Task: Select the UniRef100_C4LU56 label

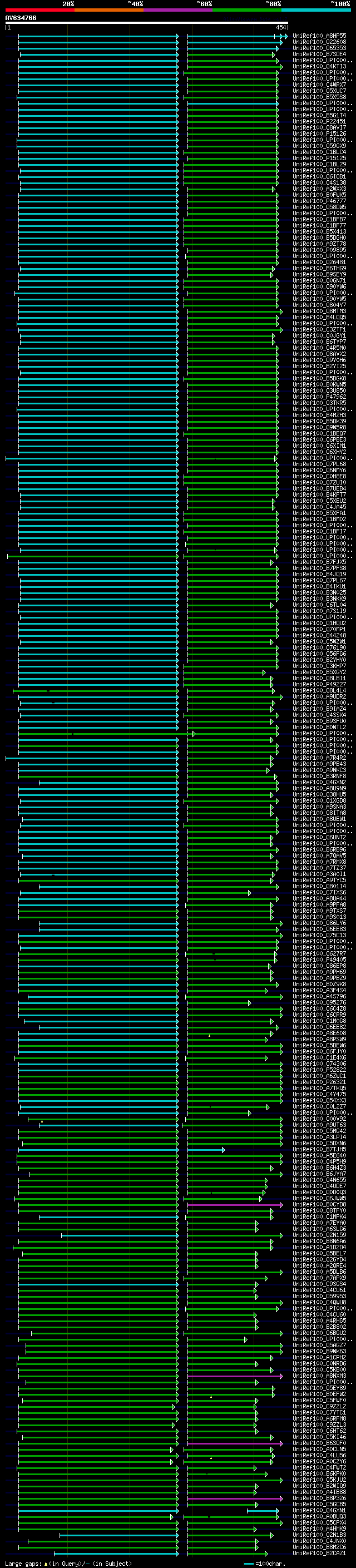Action: tap(319, 1456)
